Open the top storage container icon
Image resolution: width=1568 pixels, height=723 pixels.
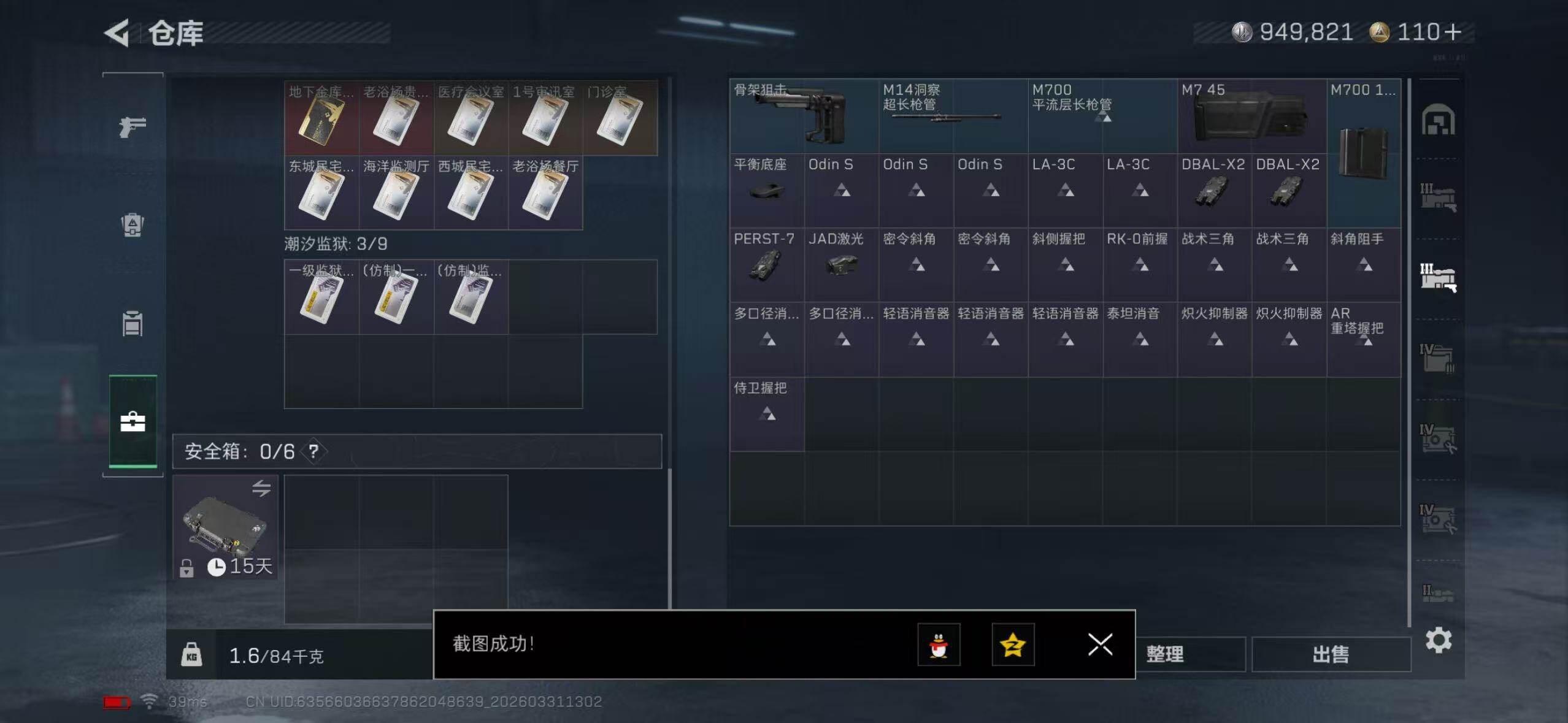(1438, 120)
